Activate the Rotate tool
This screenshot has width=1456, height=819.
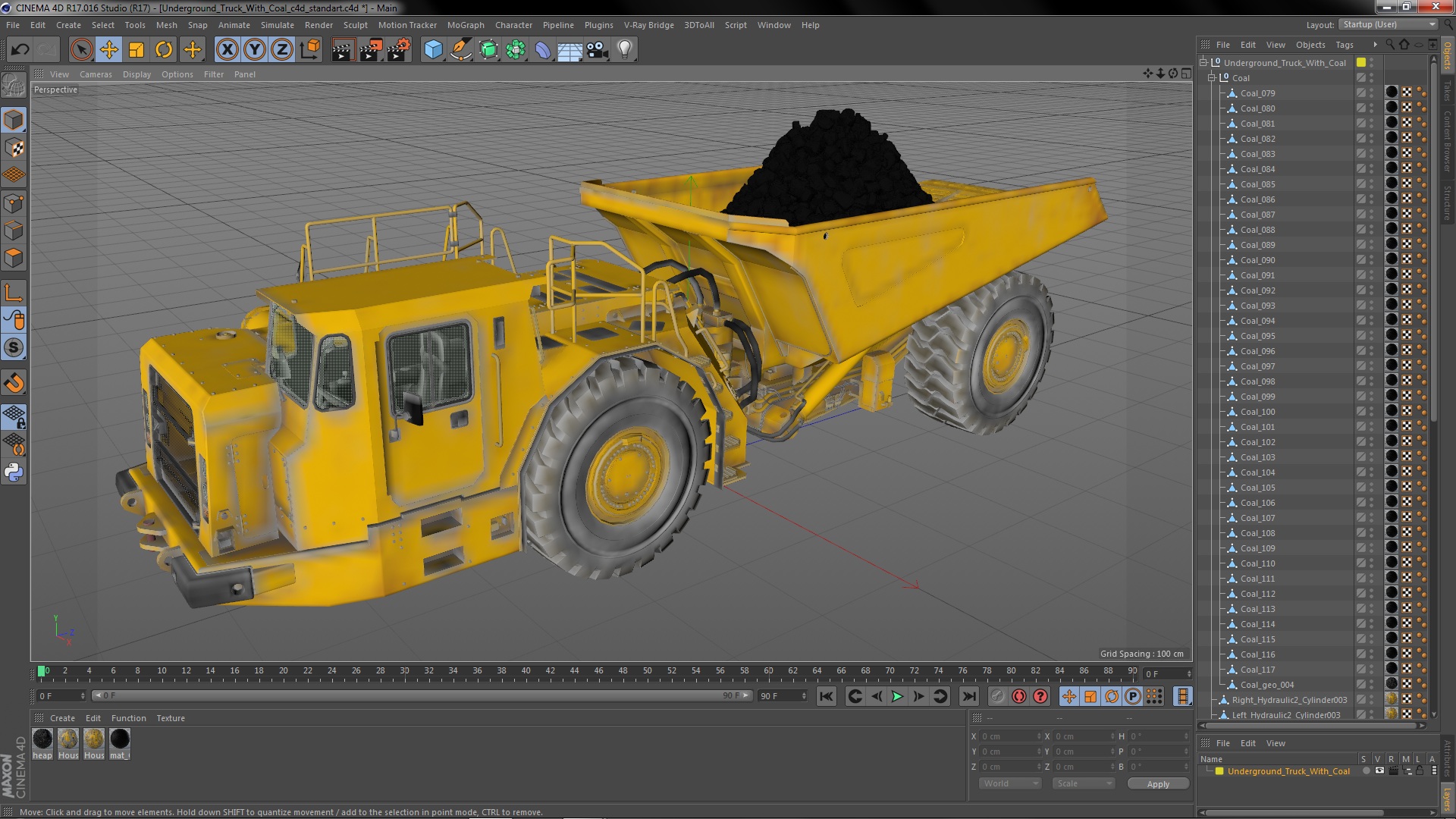[x=164, y=50]
